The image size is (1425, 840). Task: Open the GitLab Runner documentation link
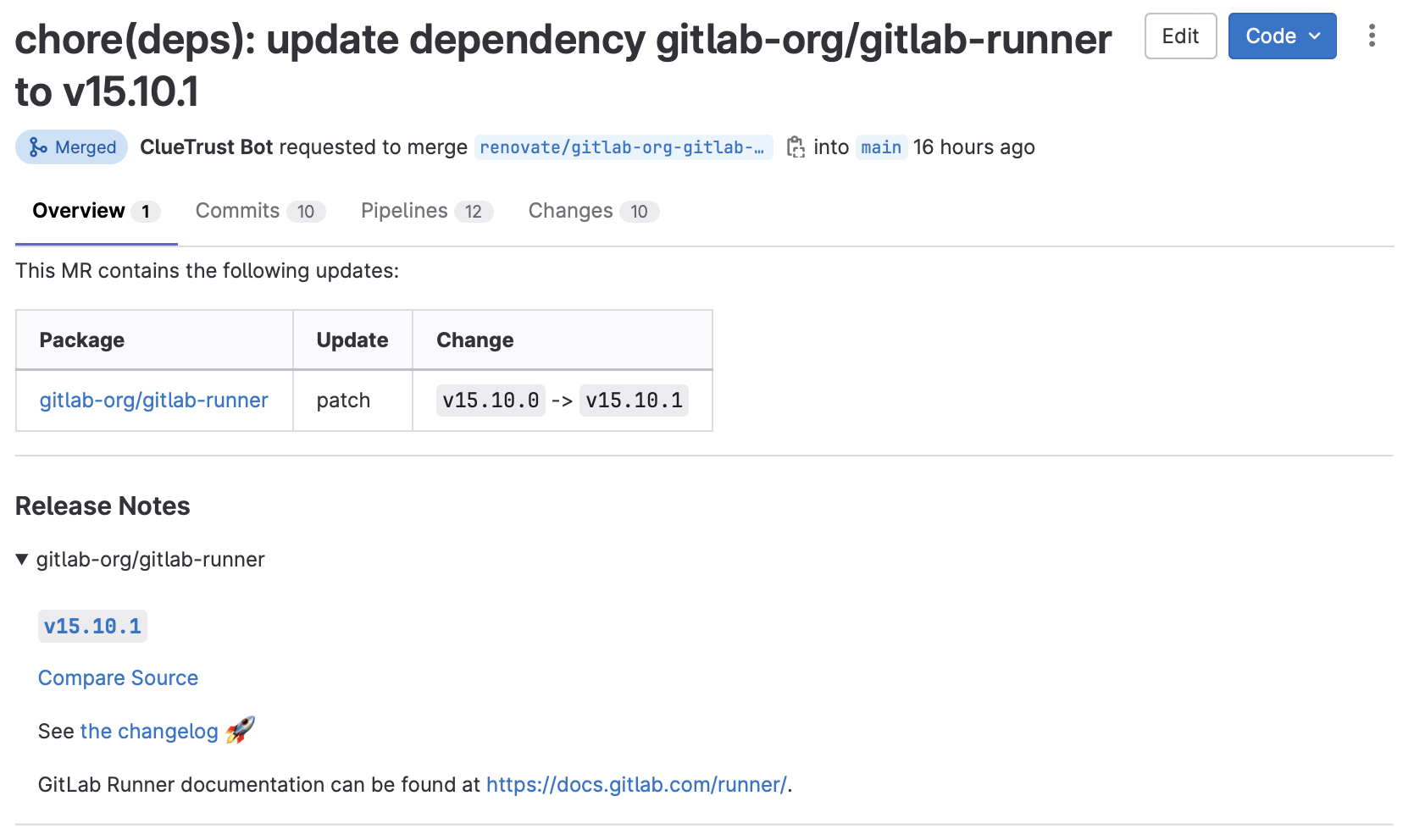pyautogui.click(x=636, y=785)
